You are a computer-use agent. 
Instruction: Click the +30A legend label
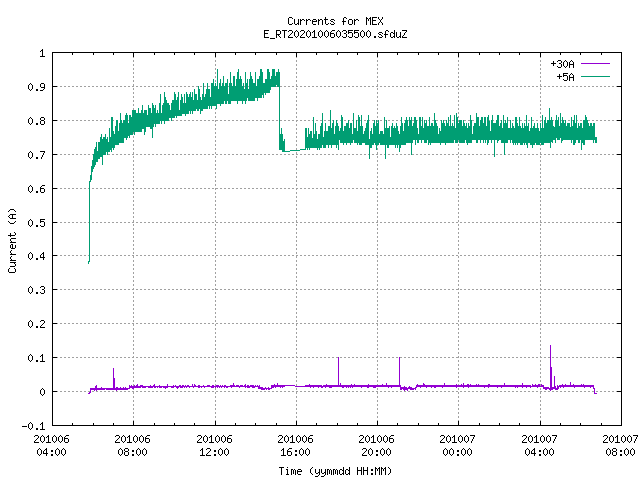(562, 64)
